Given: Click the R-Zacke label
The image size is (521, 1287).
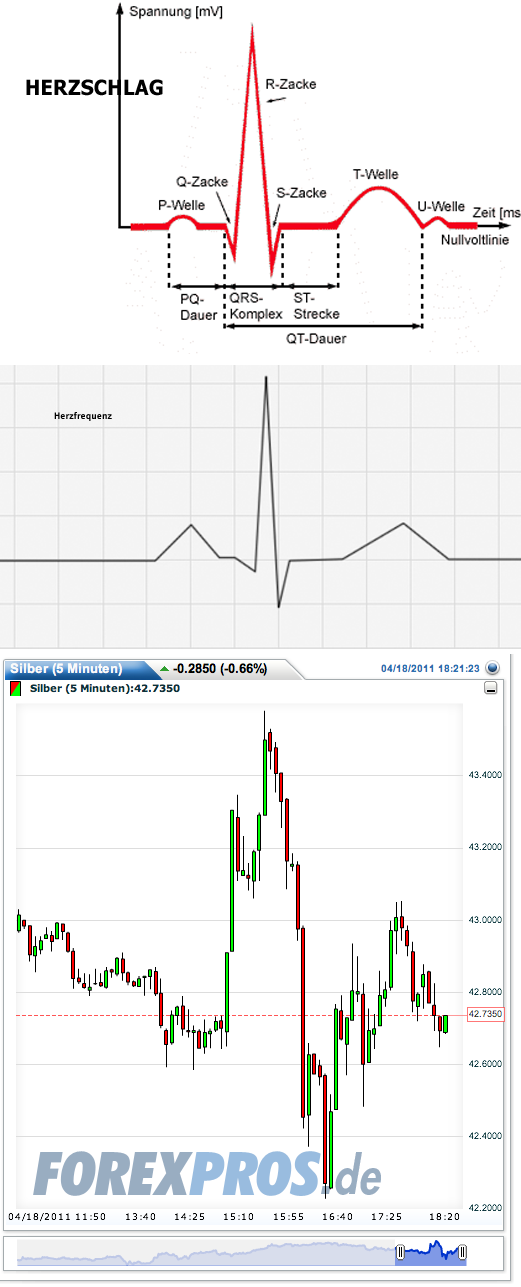Looking at the screenshot, I should click(x=291, y=85).
